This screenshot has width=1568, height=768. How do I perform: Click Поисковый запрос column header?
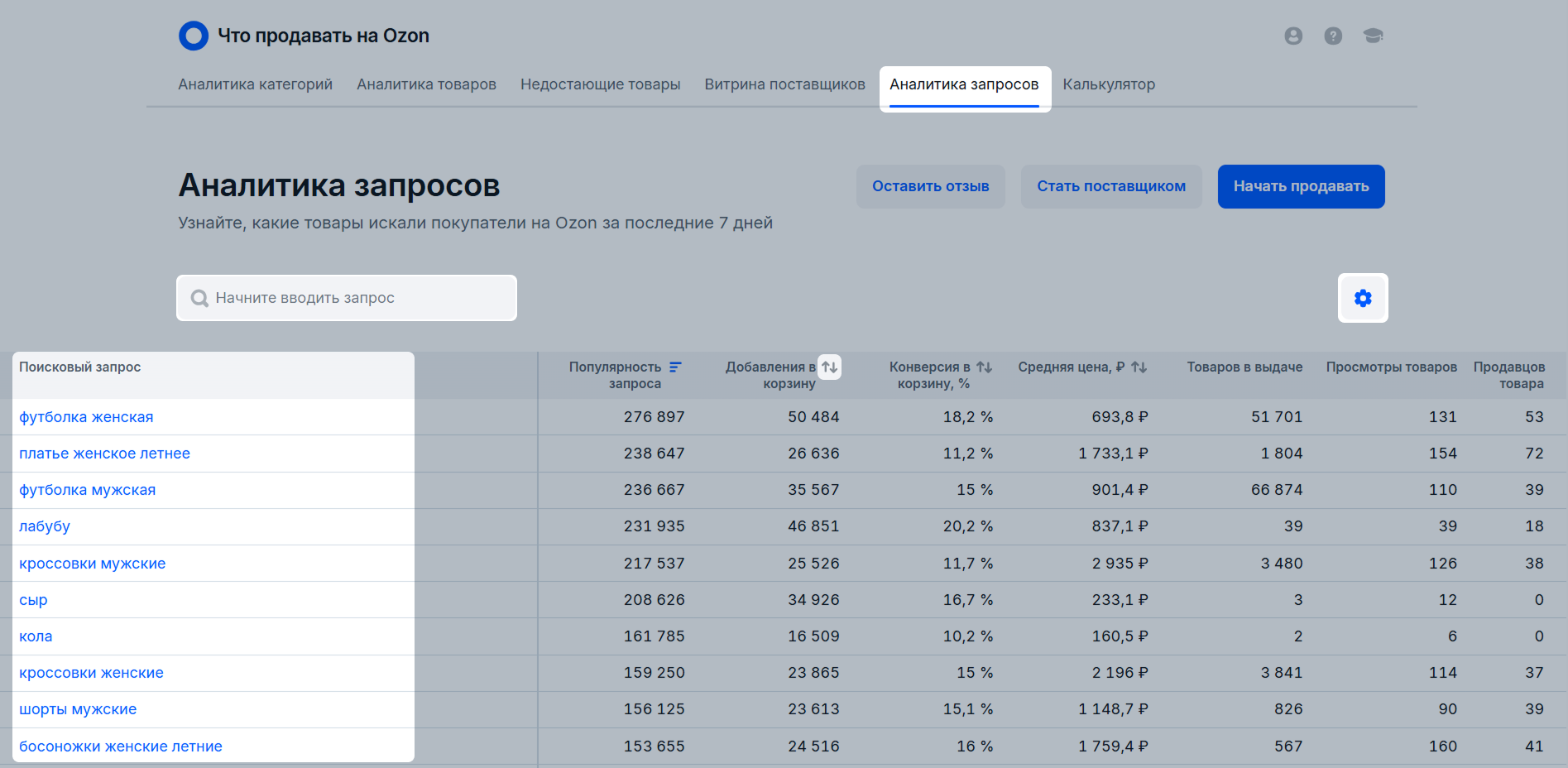coord(79,367)
